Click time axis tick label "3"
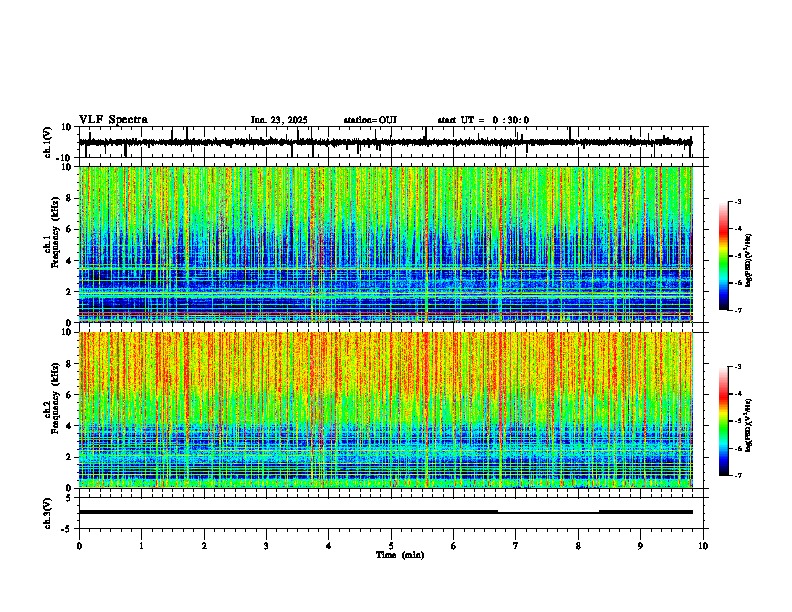Screen dimensions: 792x612 [266, 546]
